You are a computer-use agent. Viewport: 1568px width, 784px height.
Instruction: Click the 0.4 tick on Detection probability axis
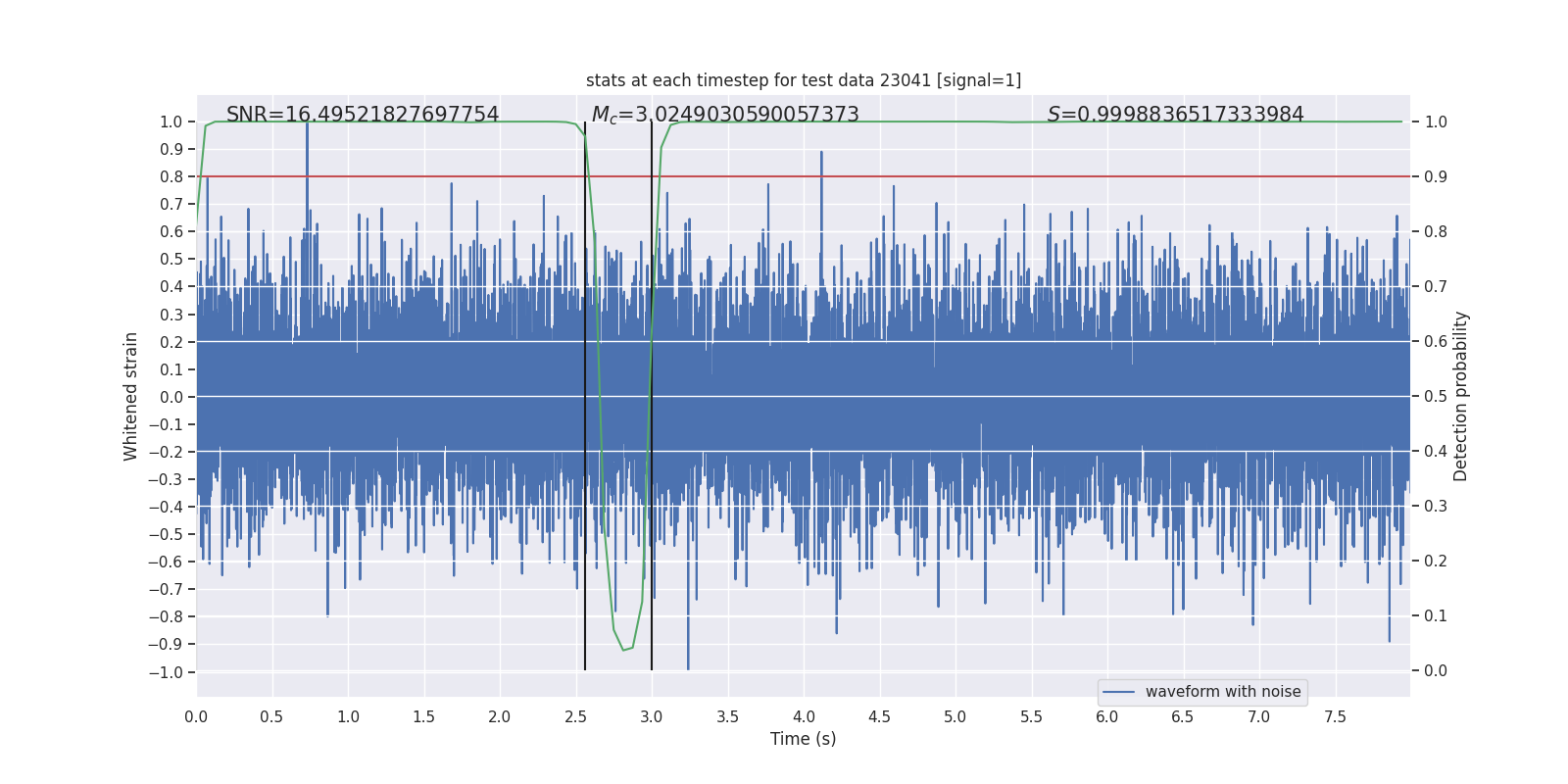tap(1436, 451)
